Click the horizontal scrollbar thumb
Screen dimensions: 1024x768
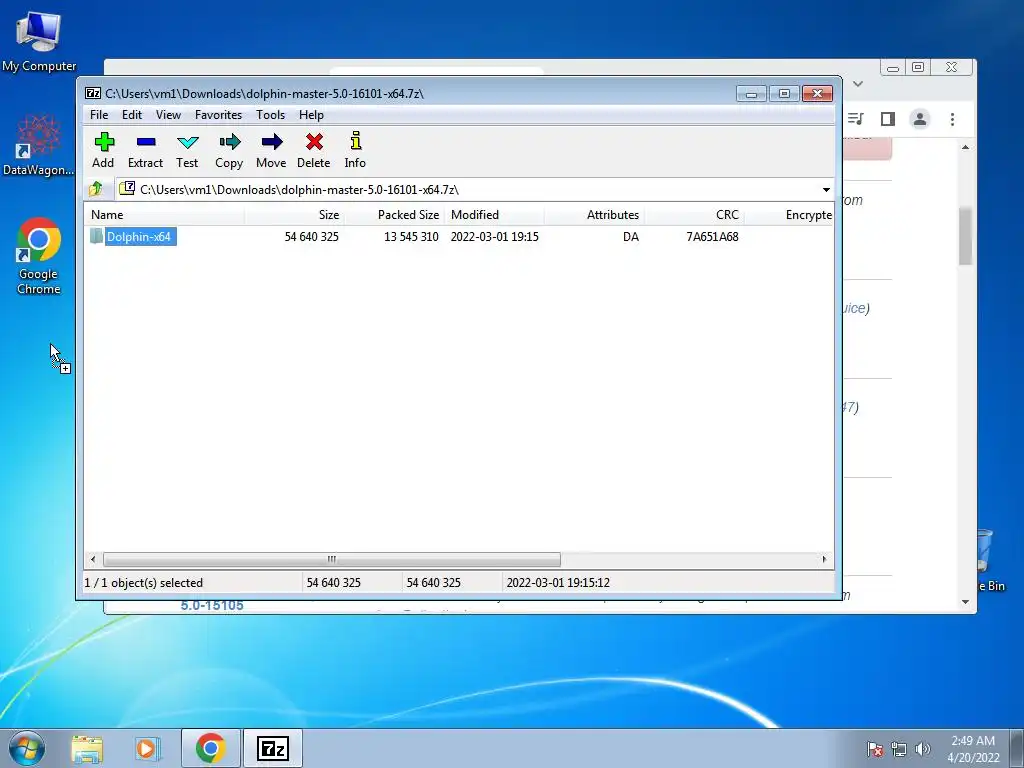(332, 560)
